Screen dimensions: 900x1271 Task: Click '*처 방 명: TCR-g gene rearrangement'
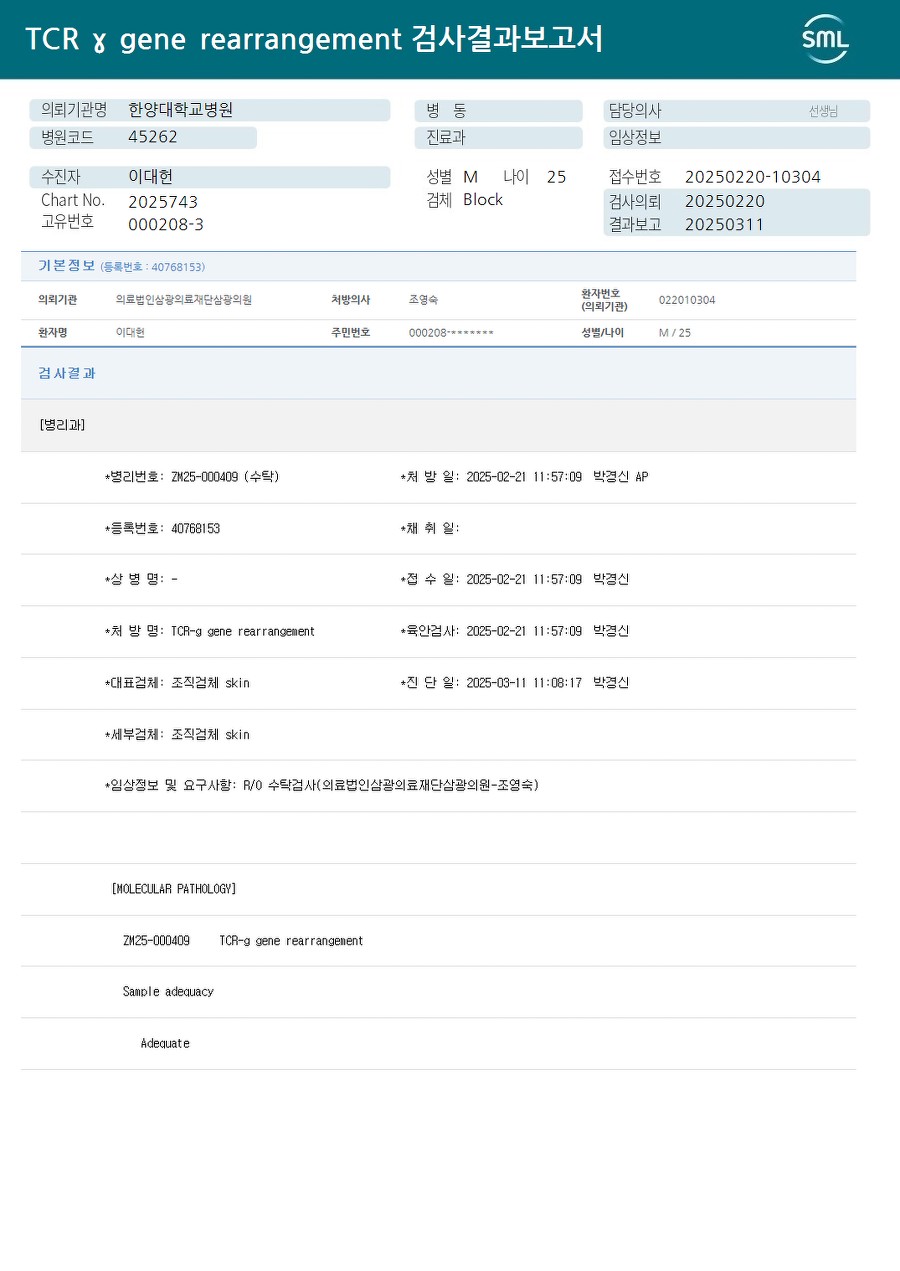[x=210, y=631]
